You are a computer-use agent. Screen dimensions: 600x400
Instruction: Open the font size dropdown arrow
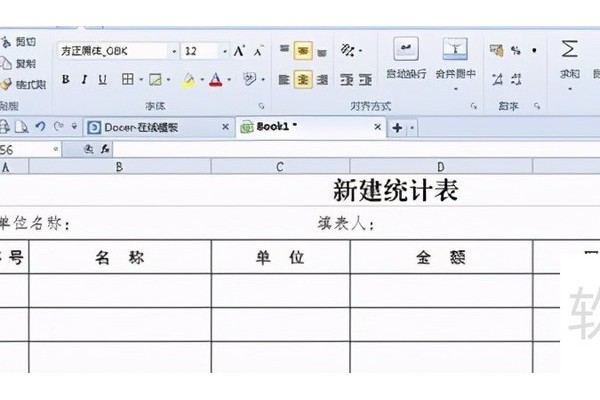[x=225, y=51]
